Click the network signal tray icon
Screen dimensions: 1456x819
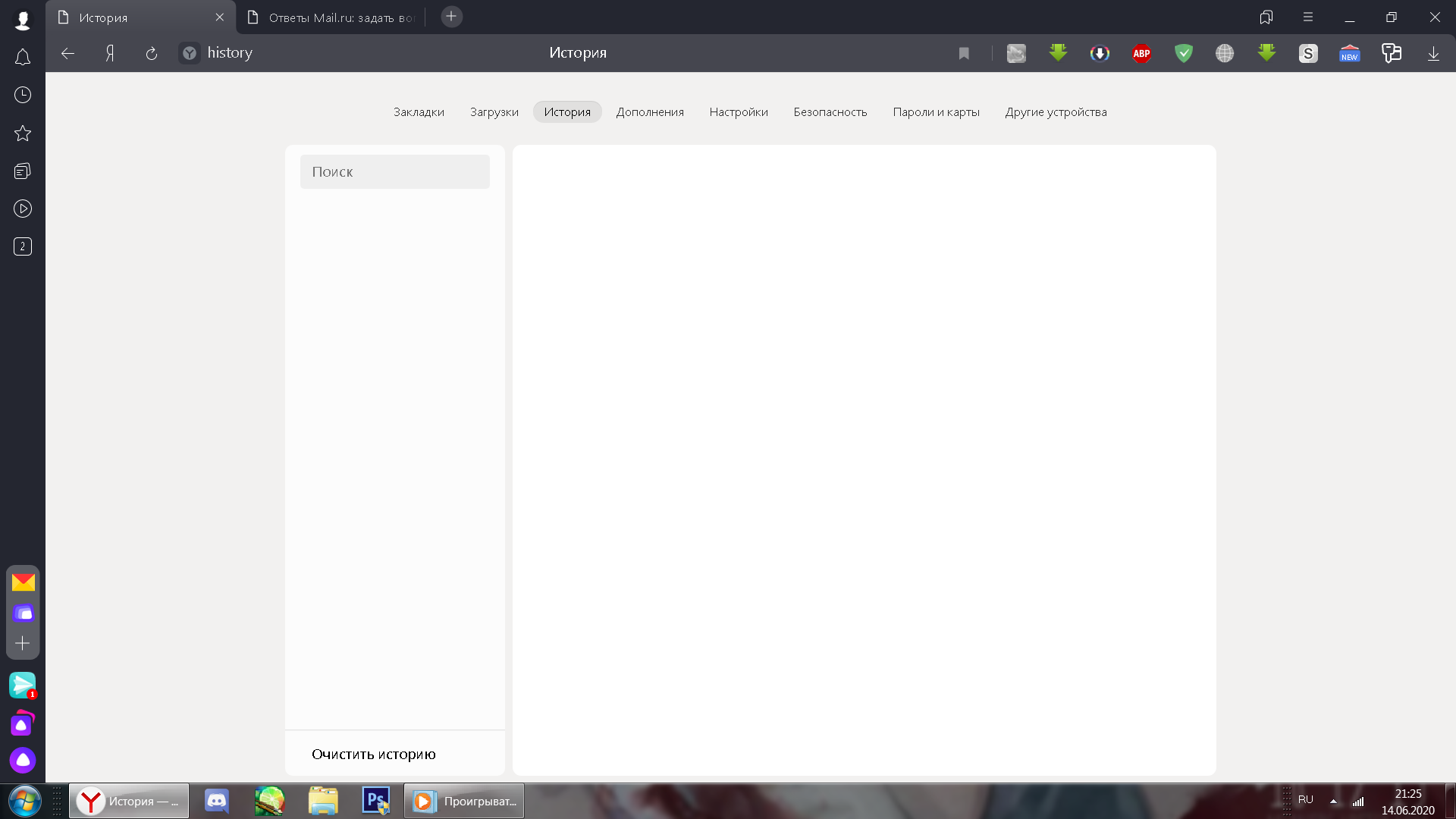1358,801
